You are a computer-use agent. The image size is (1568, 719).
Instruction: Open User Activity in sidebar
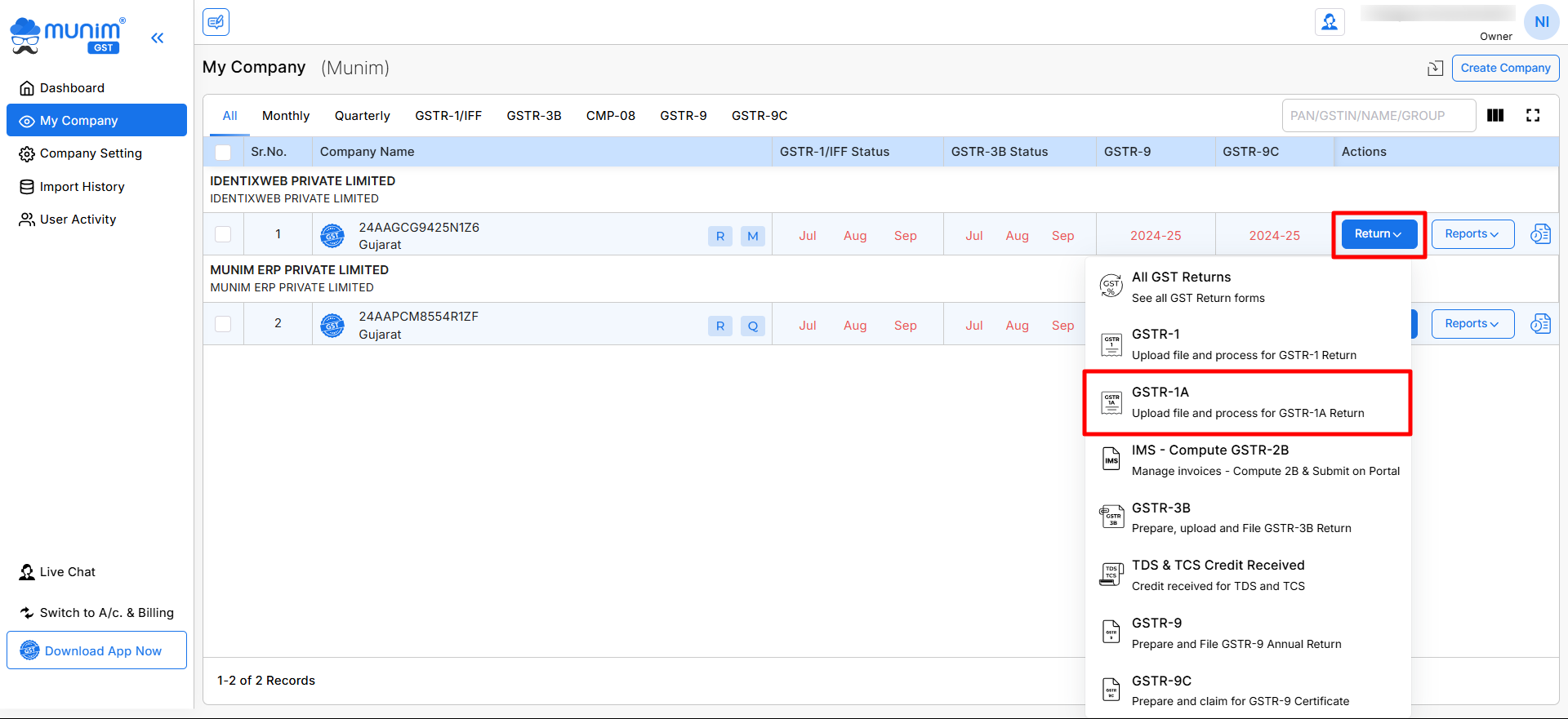tap(96, 220)
